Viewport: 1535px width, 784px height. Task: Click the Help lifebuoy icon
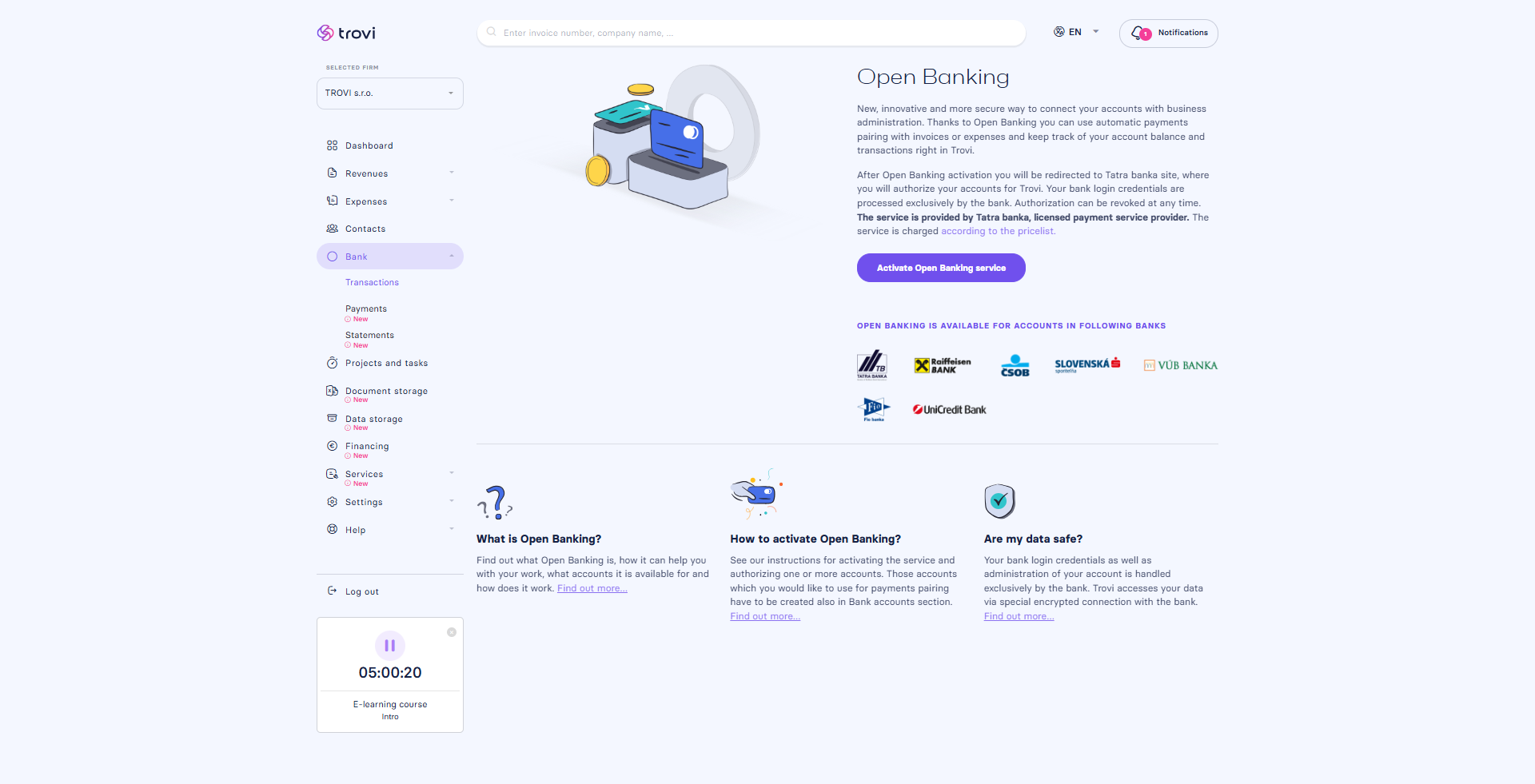332,529
